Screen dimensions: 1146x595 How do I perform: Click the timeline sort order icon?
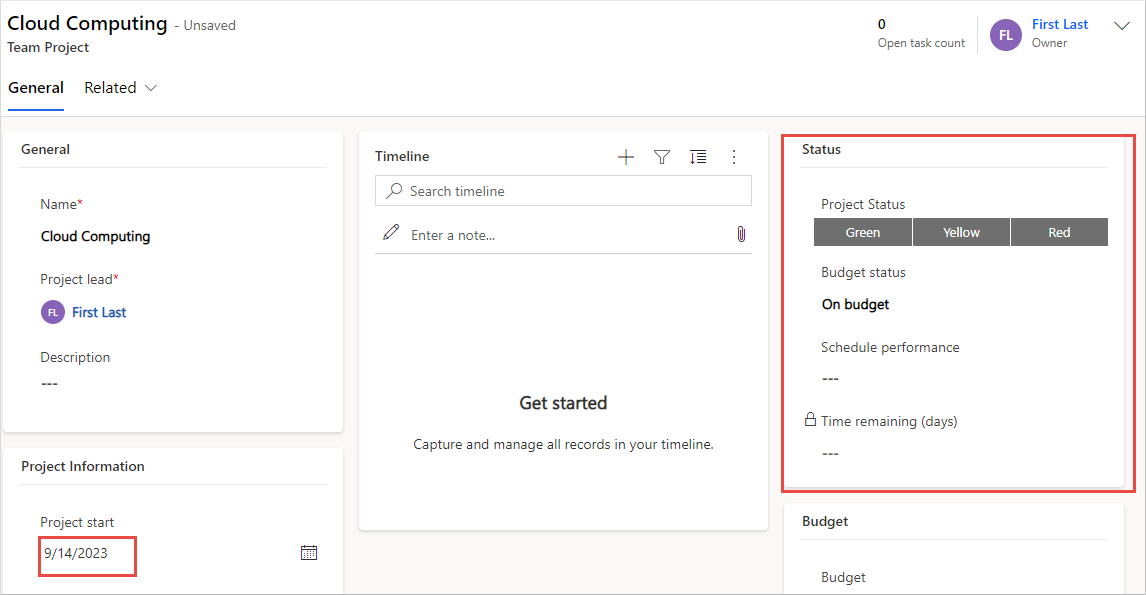tap(698, 157)
